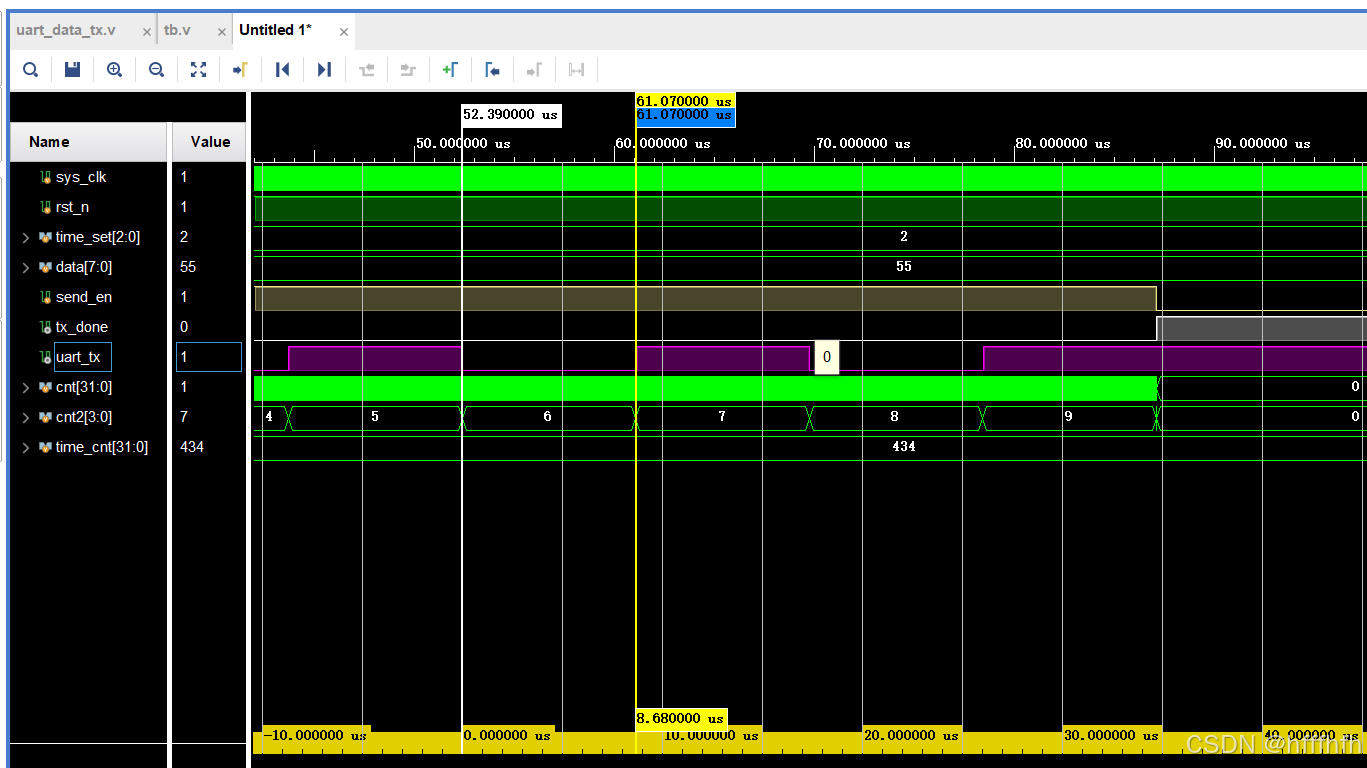The image size is (1367, 768).
Task: Save the waveform configuration
Action: 72,69
